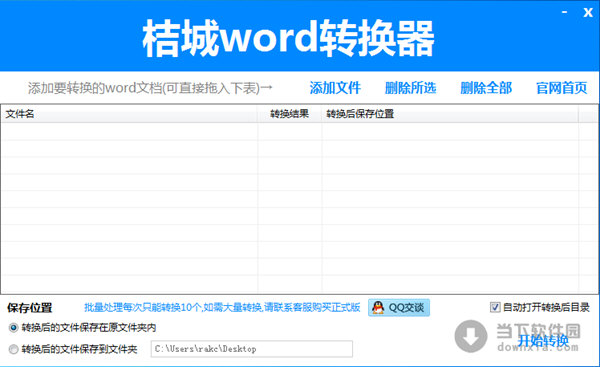Start conversion with 开始转换
The image size is (600, 367).
tap(543, 340)
